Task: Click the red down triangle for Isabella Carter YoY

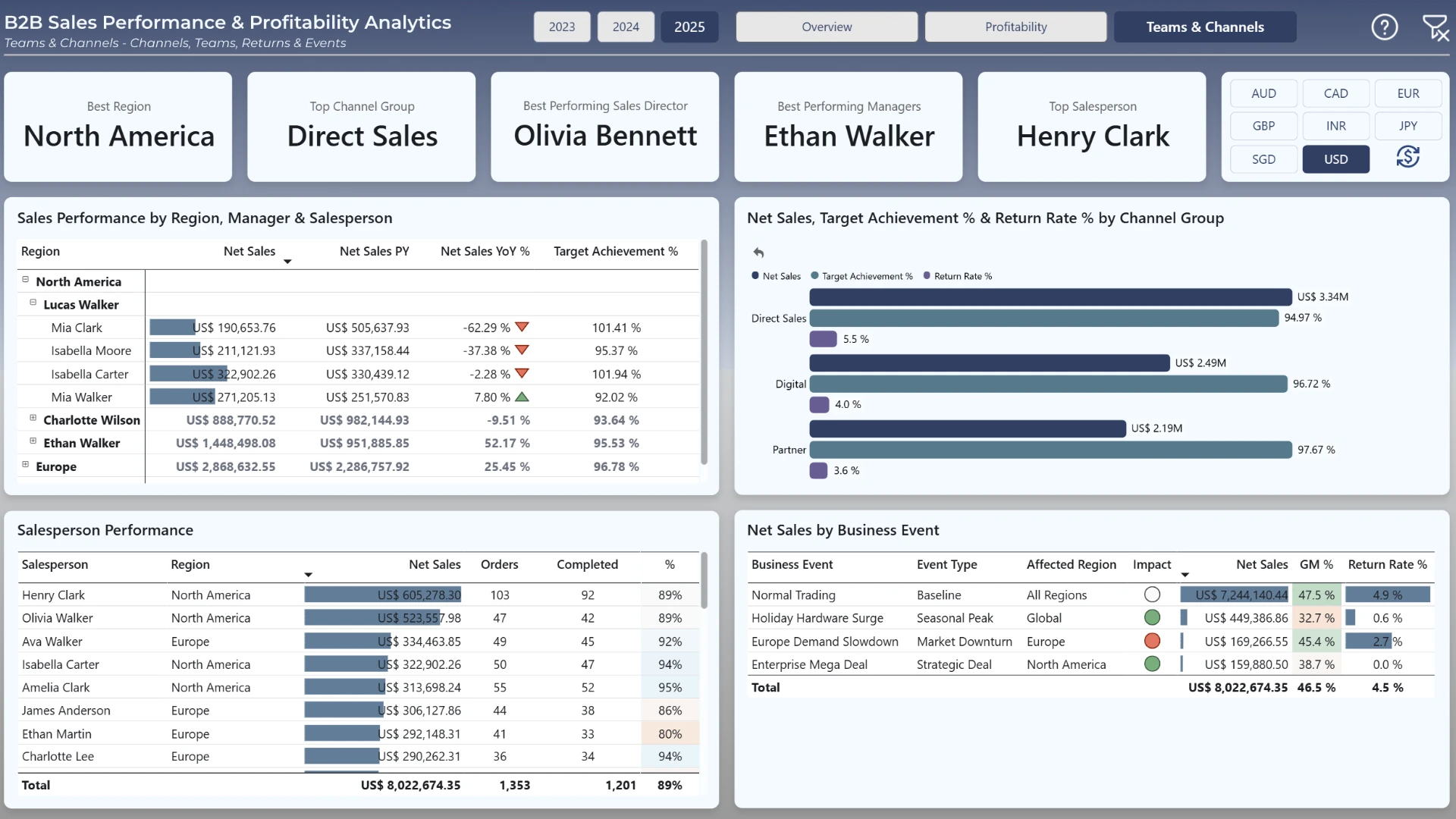Action: tap(522, 373)
